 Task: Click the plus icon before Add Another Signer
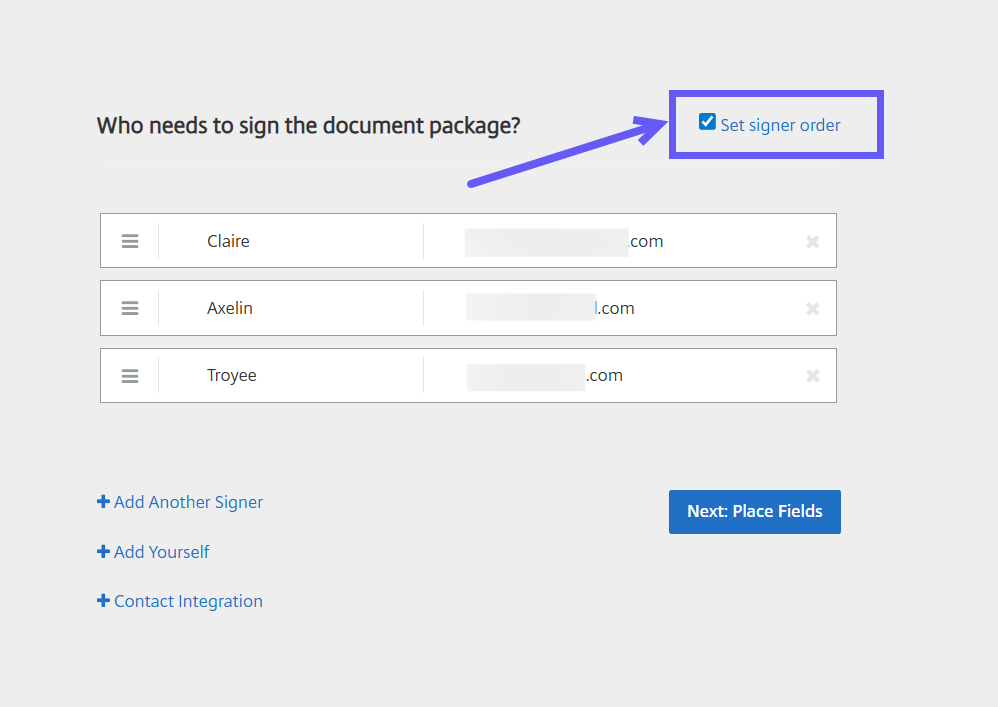(103, 502)
